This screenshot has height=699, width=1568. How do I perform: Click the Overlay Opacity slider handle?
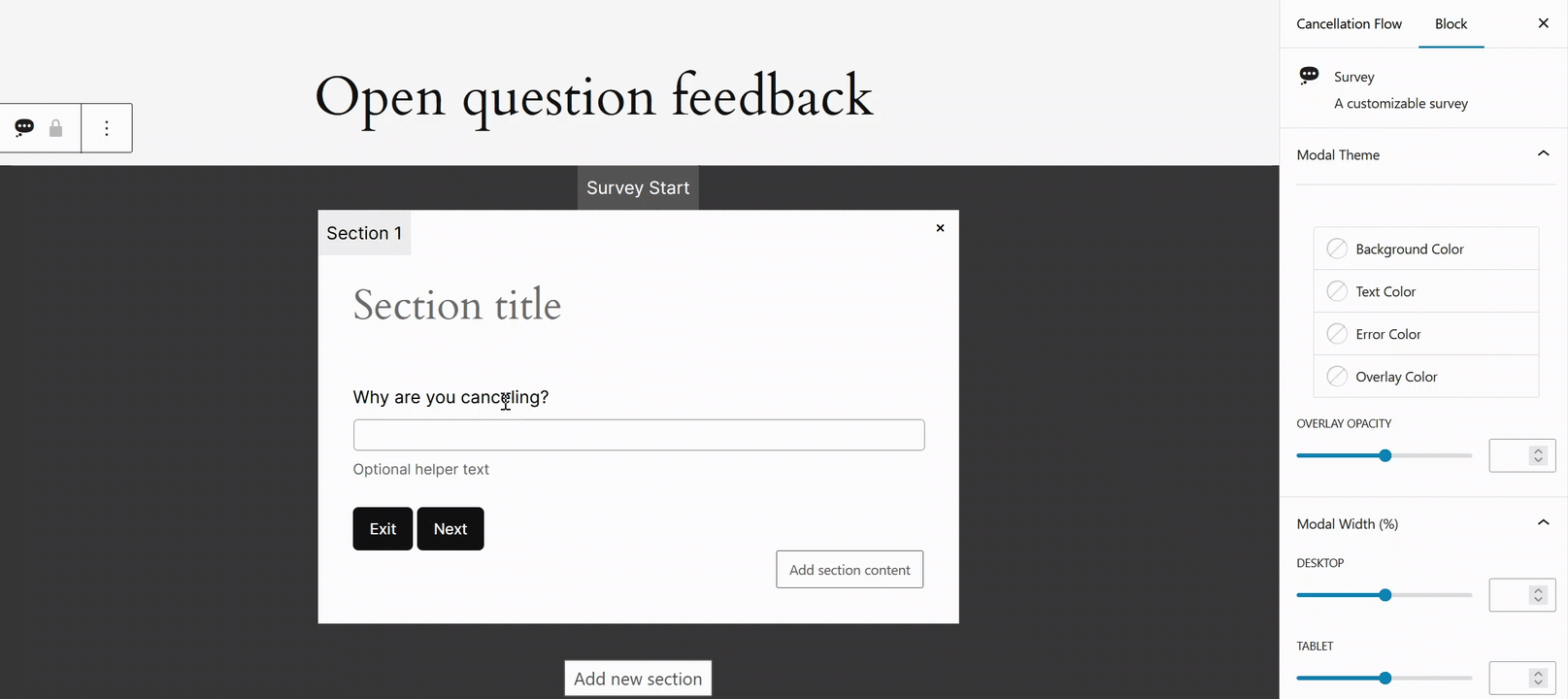(1385, 455)
